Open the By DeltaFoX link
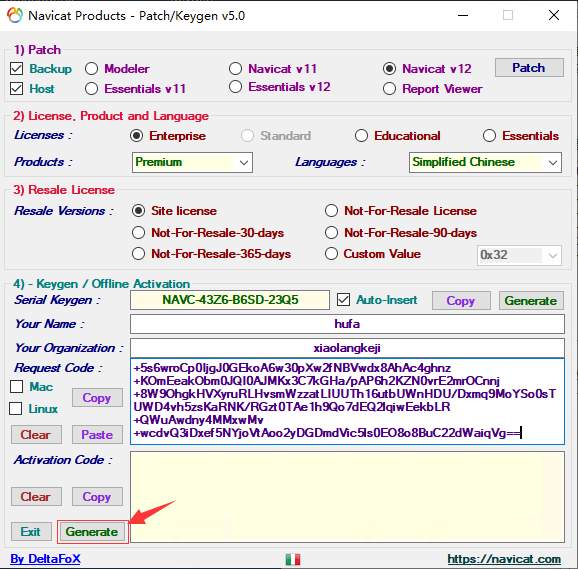The image size is (578, 569). point(45,559)
